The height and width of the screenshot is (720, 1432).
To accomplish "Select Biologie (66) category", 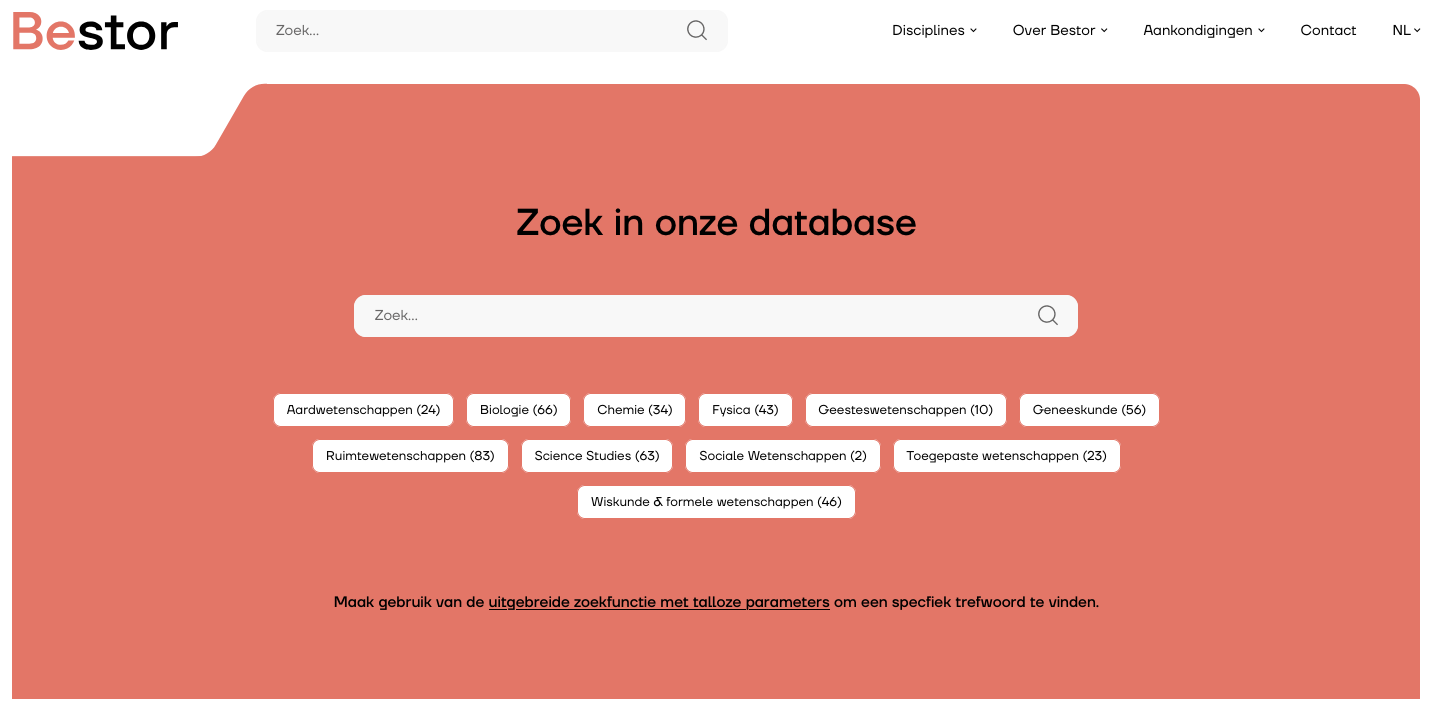I will pos(518,410).
